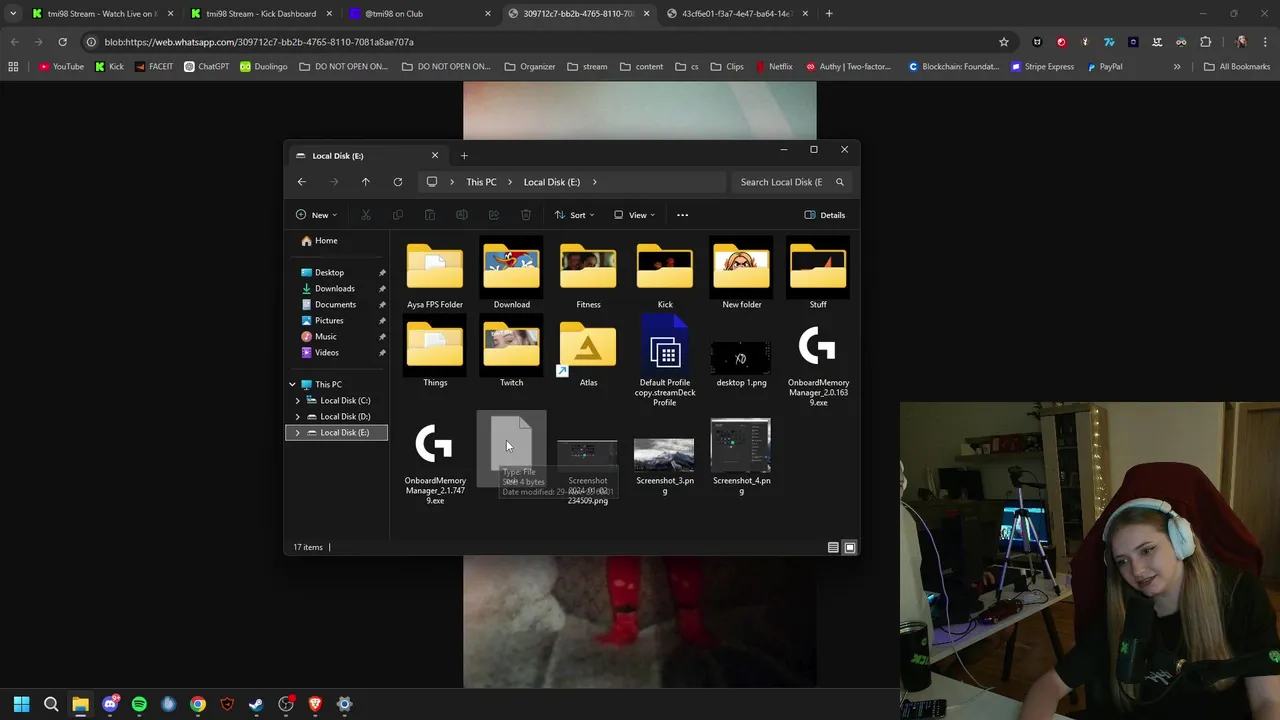
Task: Select desktop 1.png thumbnail
Action: pos(741,358)
